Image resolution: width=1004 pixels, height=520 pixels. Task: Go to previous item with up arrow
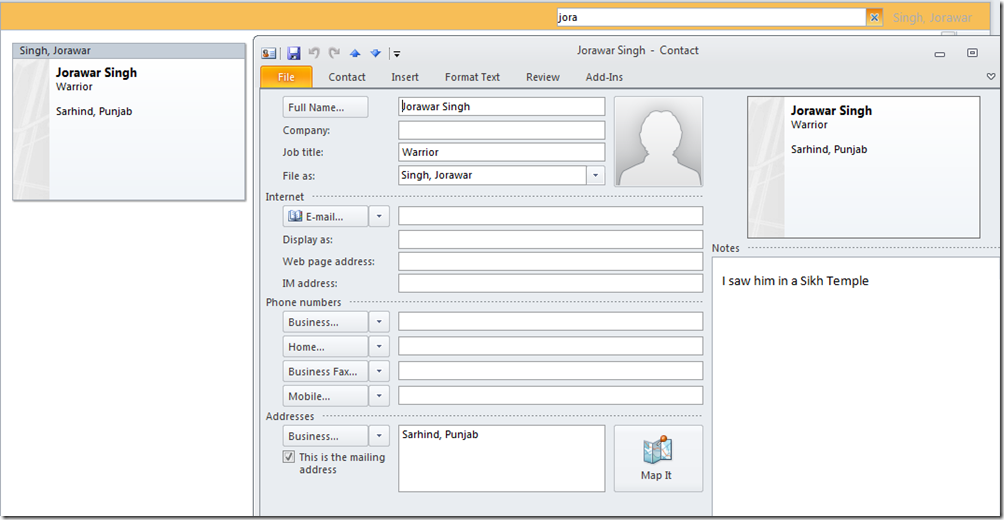click(x=355, y=53)
